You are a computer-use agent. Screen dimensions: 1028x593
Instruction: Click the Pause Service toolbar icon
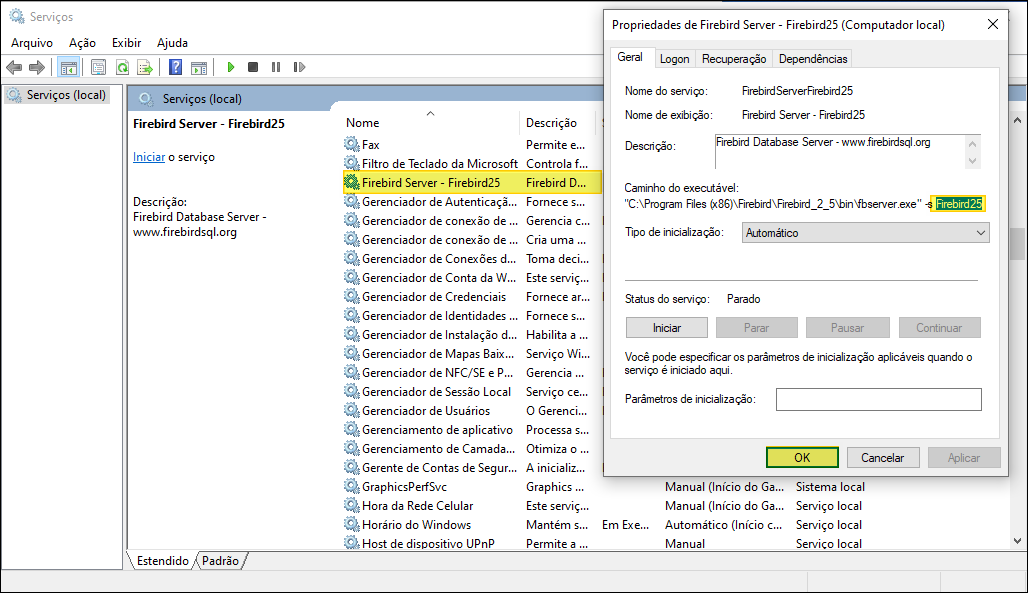click(276, 67)
